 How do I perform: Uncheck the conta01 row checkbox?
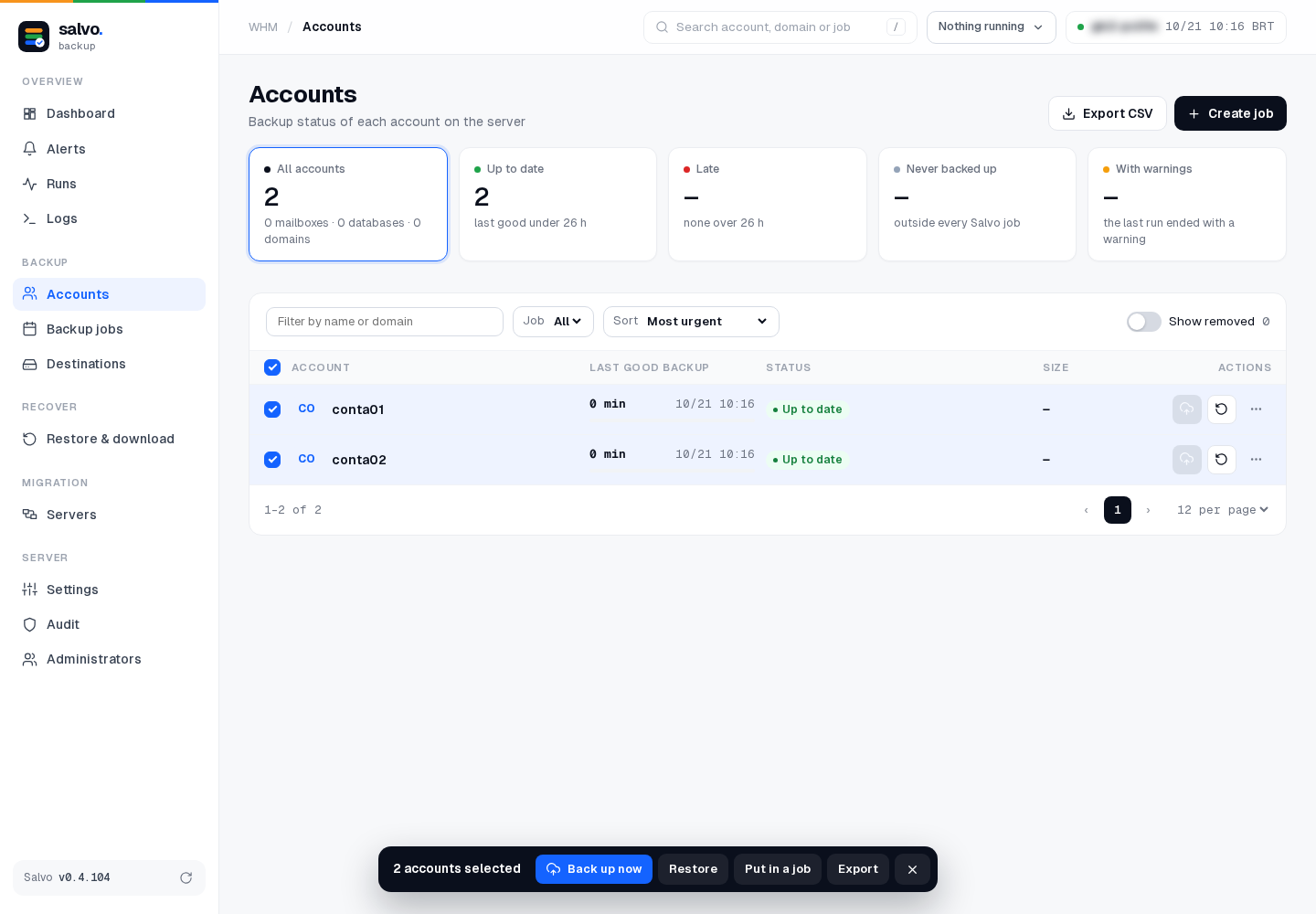pyautogui.click(x=272, y=409)
